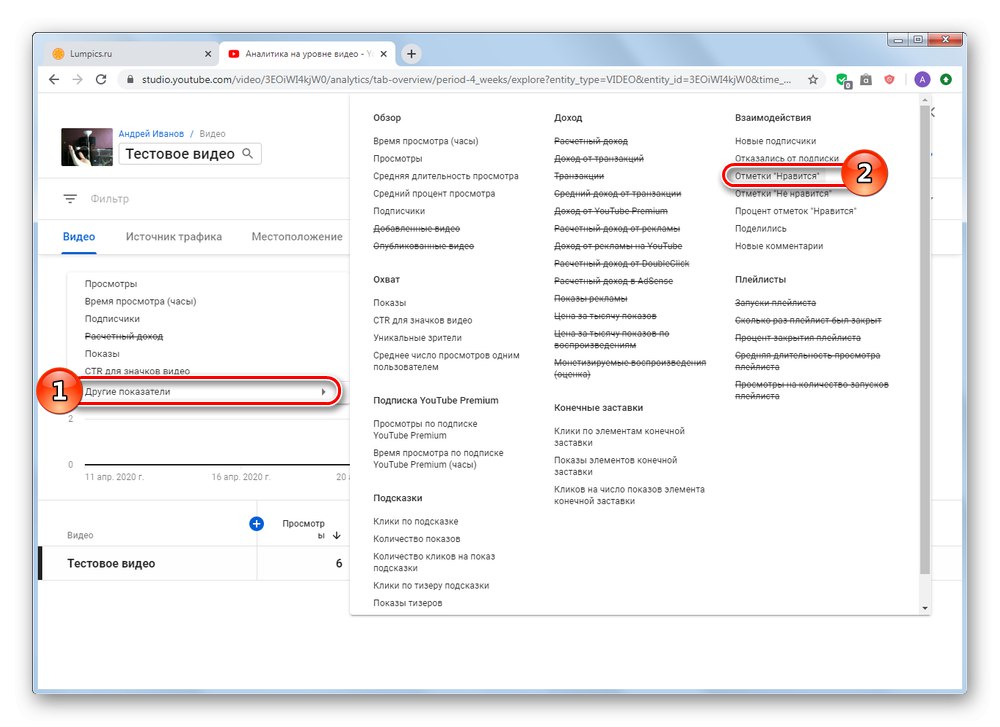Click the Фильтр input field
Viewport: 1000px width, 727px height.
click(x=110, y=199)
